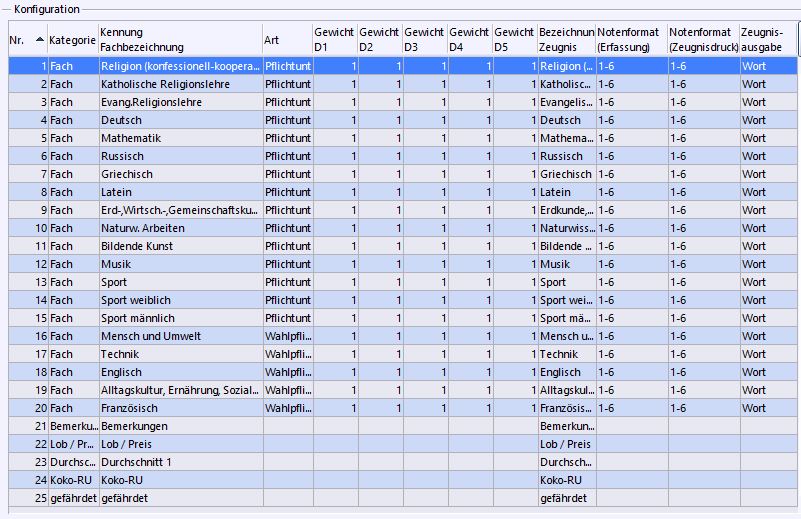The height and width of the screenshot is (519, 801).
Task: Click the Gewicht D5 column header
Action: 514,40
